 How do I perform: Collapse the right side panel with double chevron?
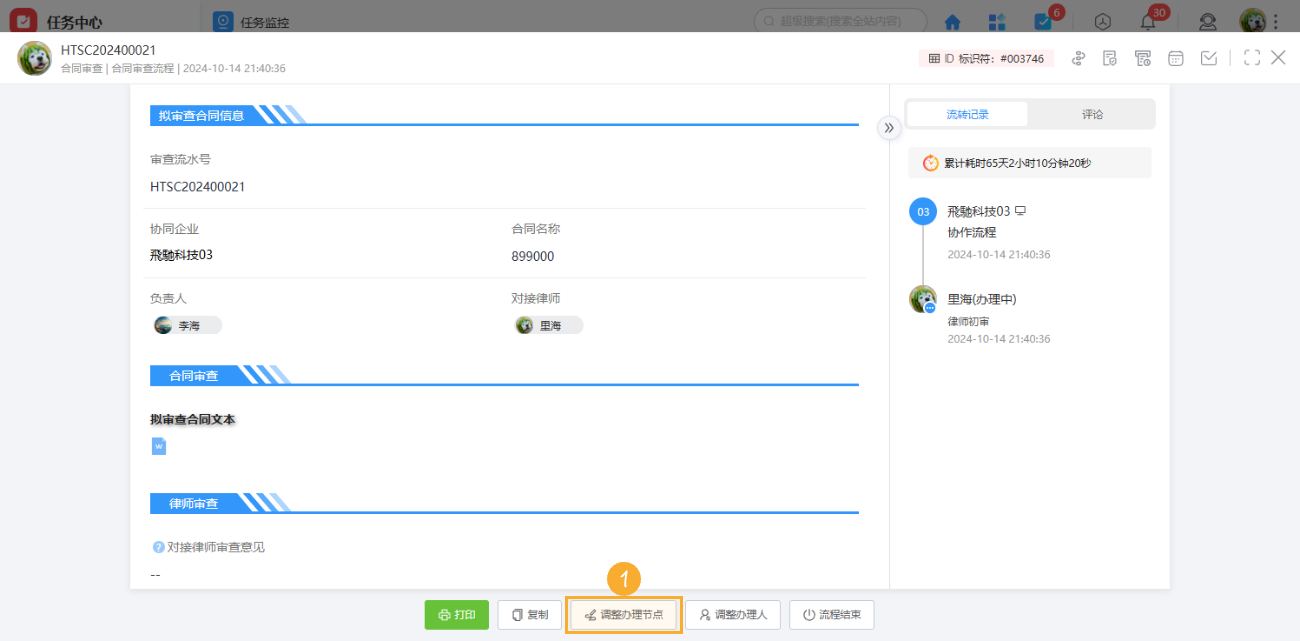888,128
